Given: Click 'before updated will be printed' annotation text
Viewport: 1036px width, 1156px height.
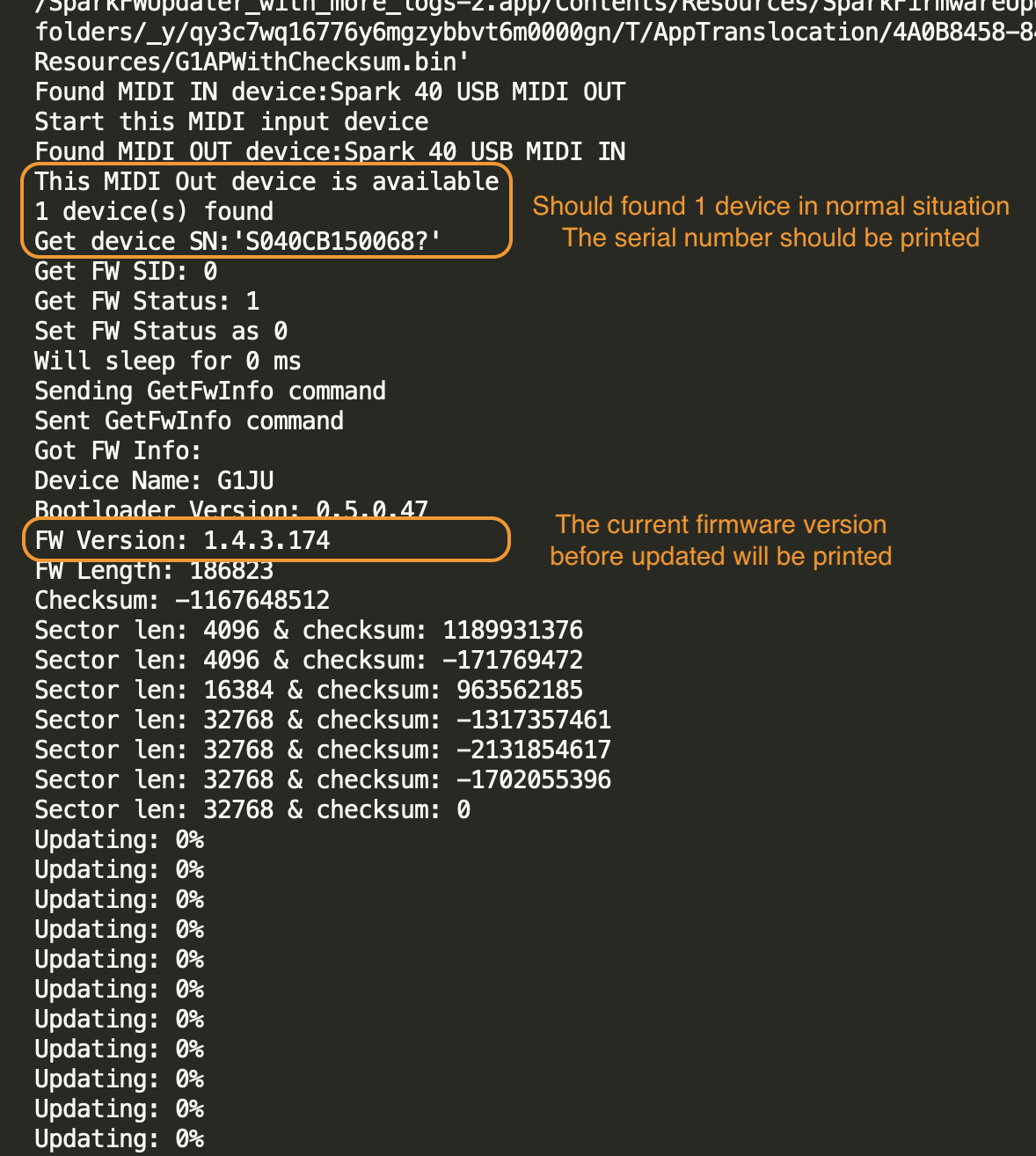Looking at the screenshot, I should [721, 556].
